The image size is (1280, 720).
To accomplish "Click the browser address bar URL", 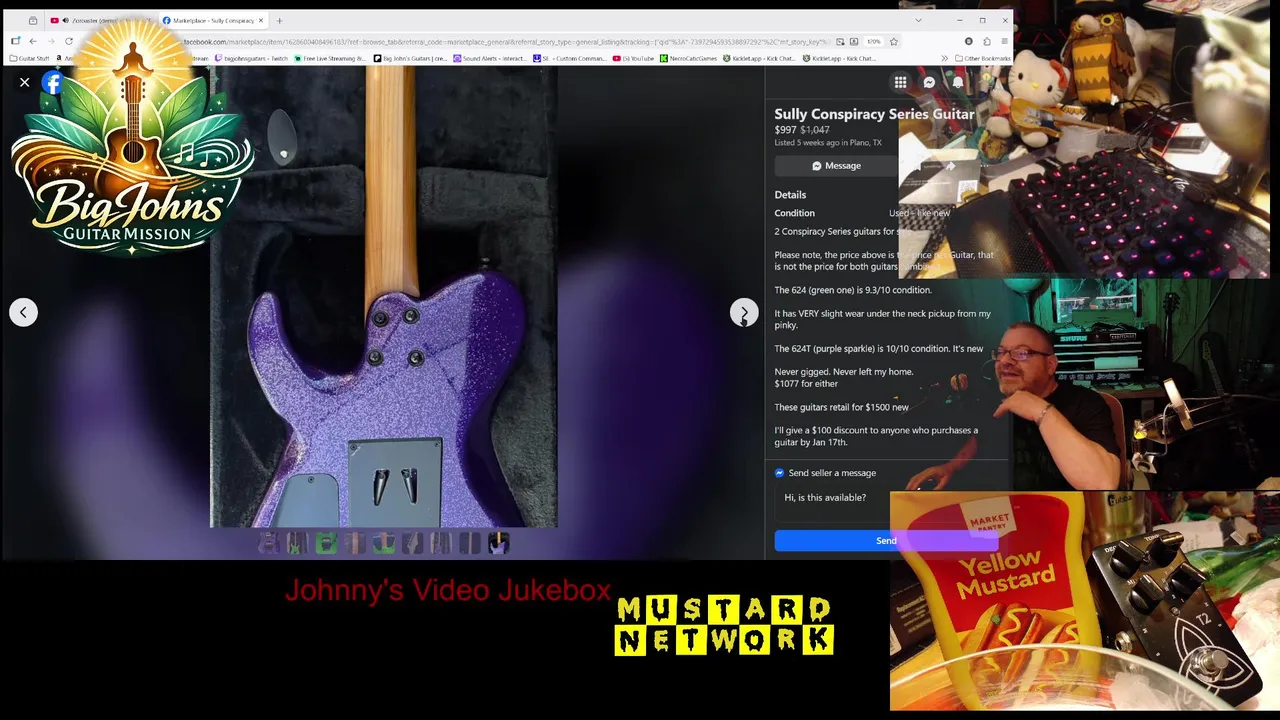I will tap(505, 41).
